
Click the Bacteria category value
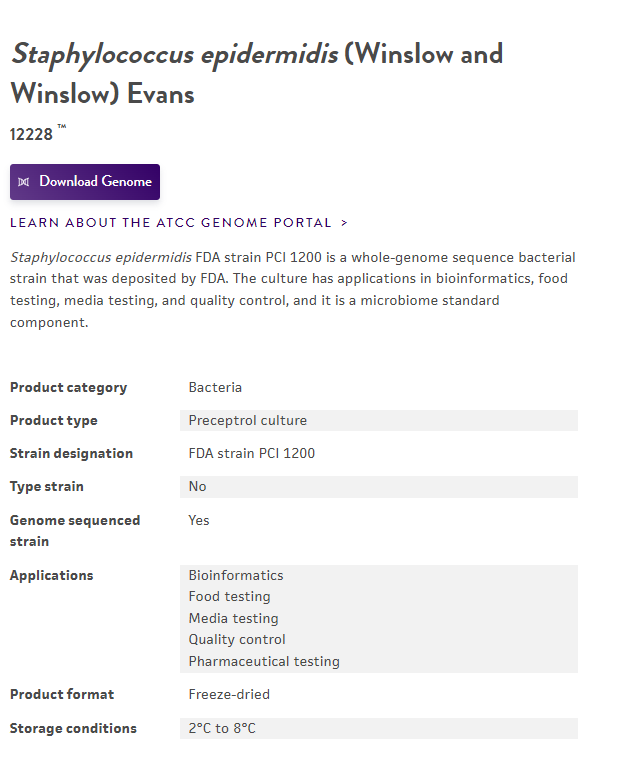coord(215,387)
